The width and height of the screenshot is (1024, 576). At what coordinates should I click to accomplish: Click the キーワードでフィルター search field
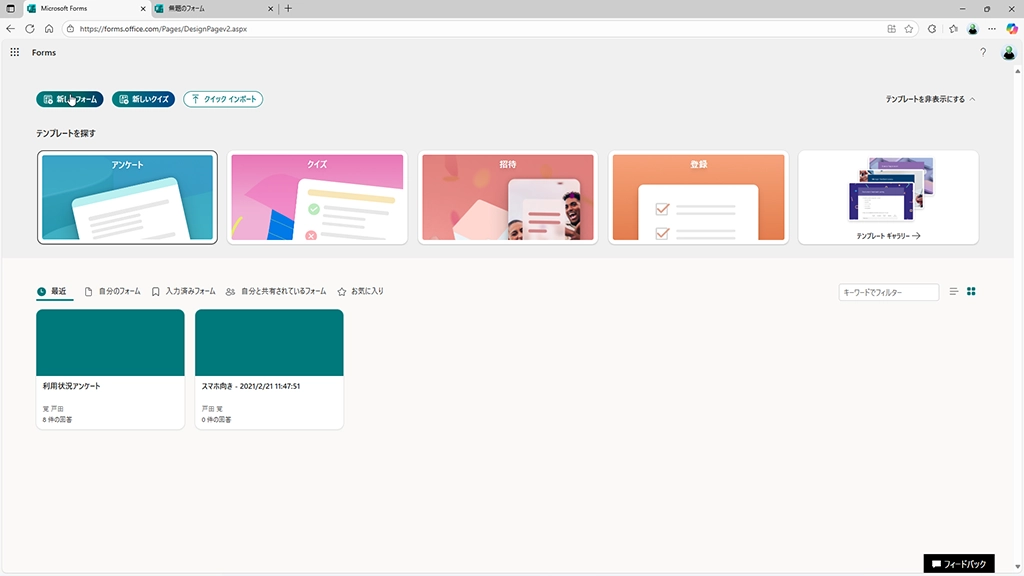pos(888,292)
